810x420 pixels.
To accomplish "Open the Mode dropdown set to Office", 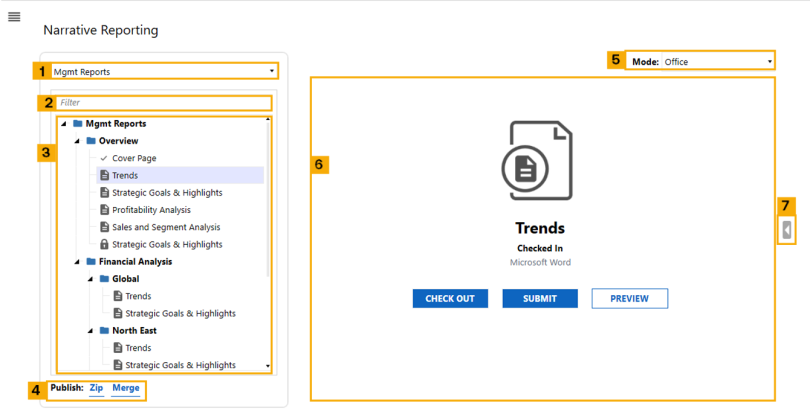I will [x=717, y=62].
